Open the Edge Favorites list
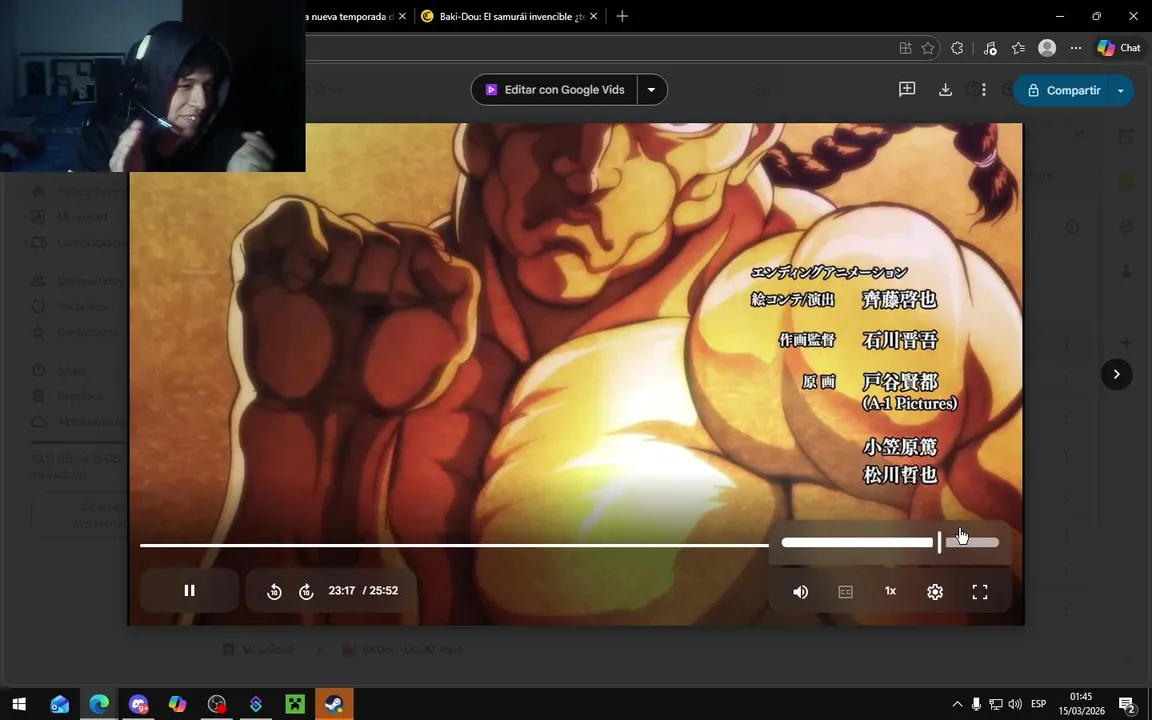 pyautogui.click(x=1018, y=48)
